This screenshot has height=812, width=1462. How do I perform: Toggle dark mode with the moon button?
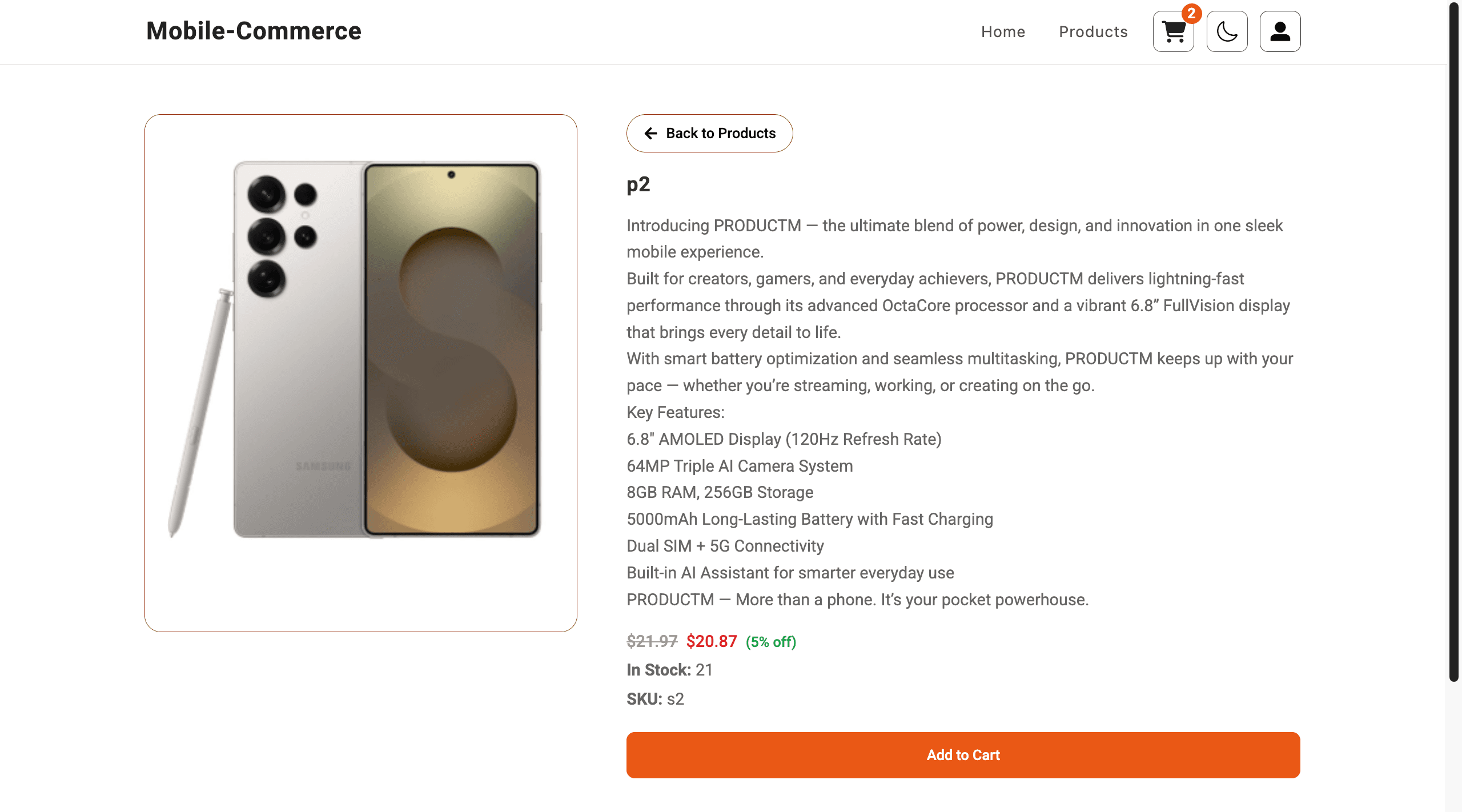pyautogui.click(x=1227, y=31)
